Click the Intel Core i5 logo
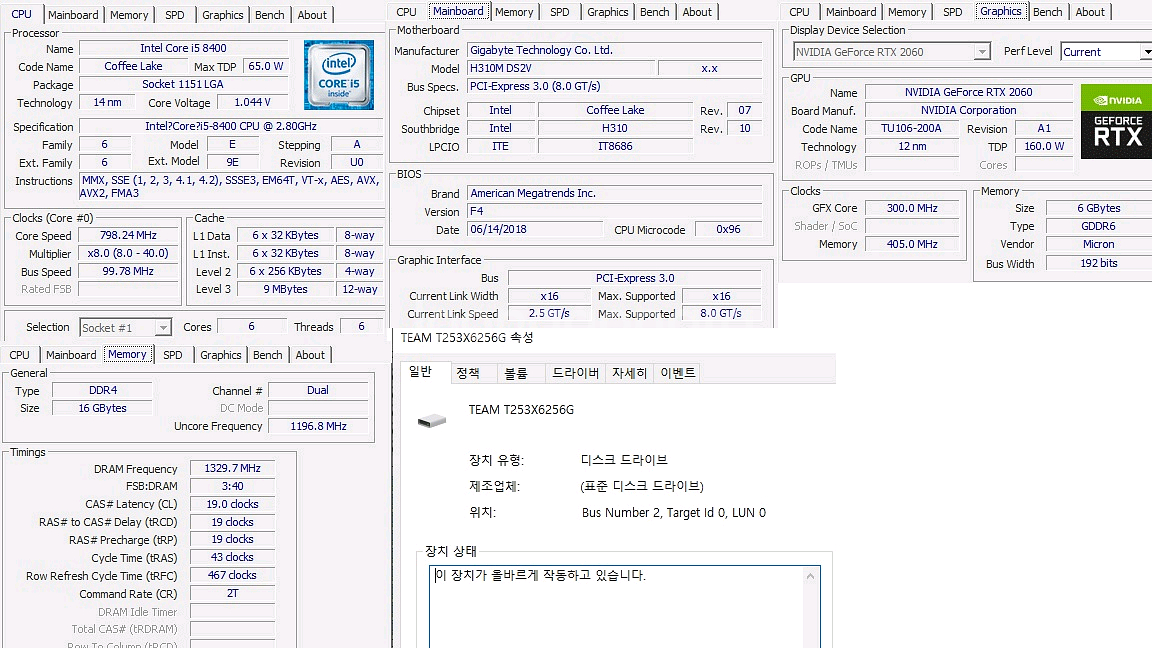The image size is (1152, 648). pos(339,75)
